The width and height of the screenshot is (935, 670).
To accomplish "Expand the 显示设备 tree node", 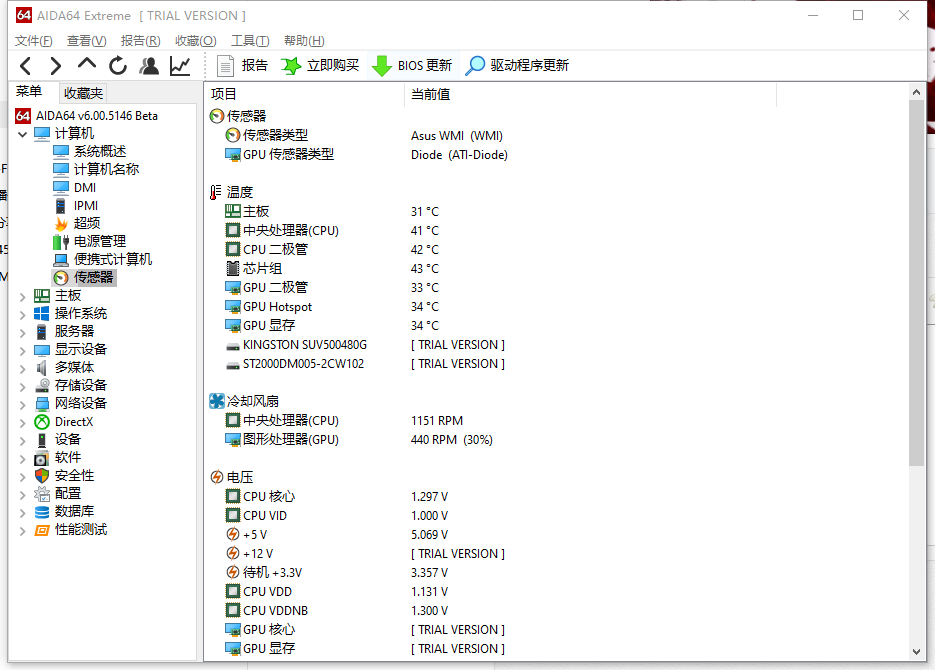I will click(x=23, y=350).
